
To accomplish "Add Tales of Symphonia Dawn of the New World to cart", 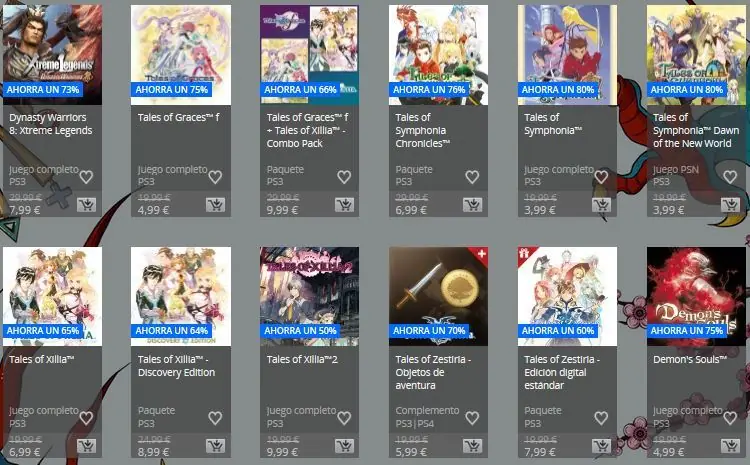I will click(x=730, y=205).
